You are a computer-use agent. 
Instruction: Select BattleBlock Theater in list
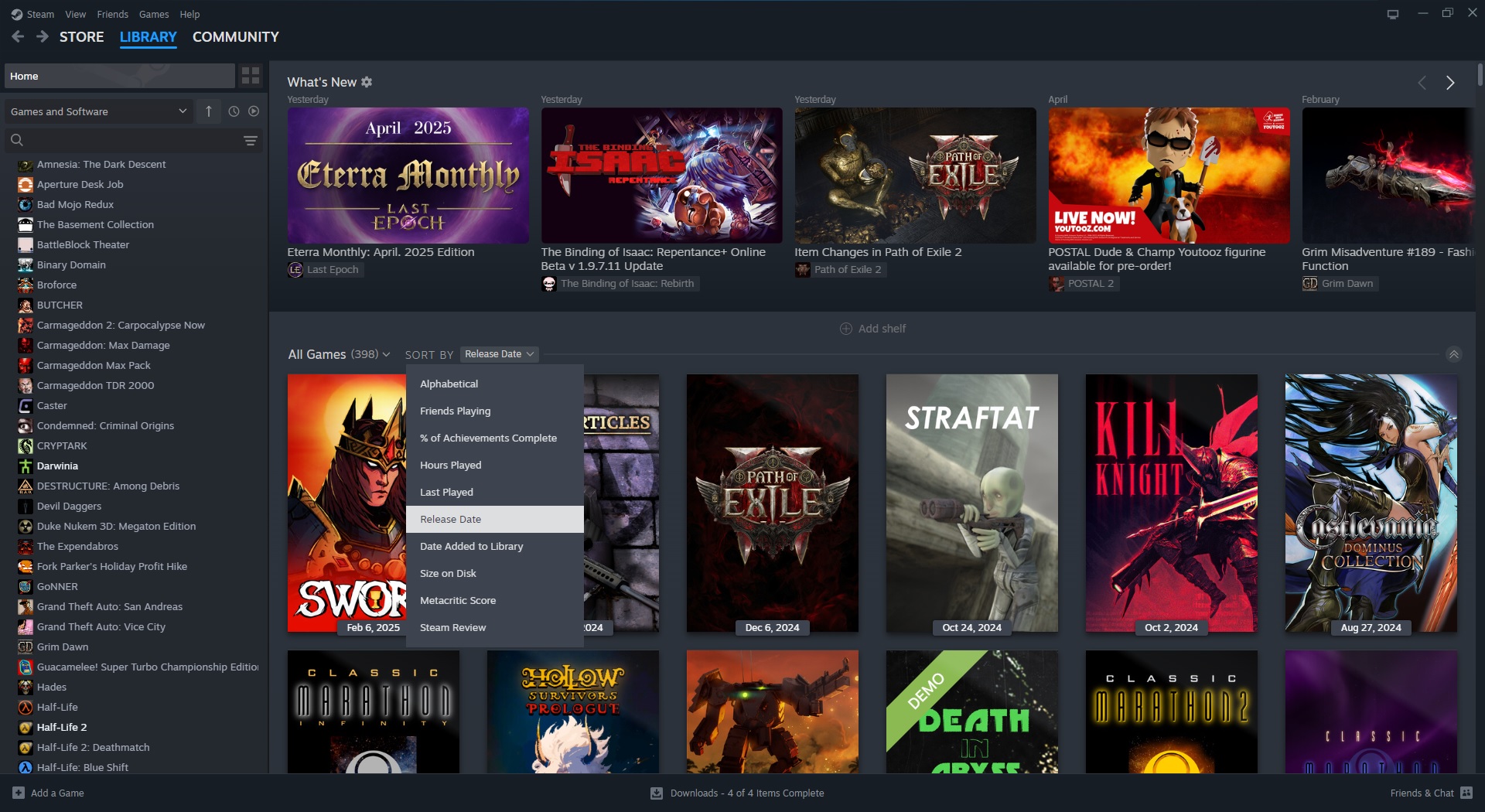83,244
